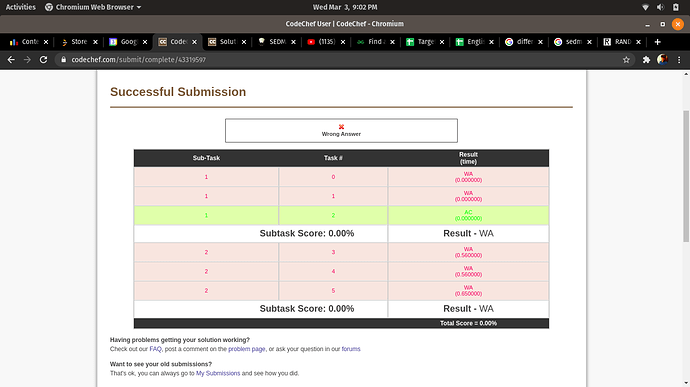Click the Task # column header
The image size is (690, 387).
(333, 158)
